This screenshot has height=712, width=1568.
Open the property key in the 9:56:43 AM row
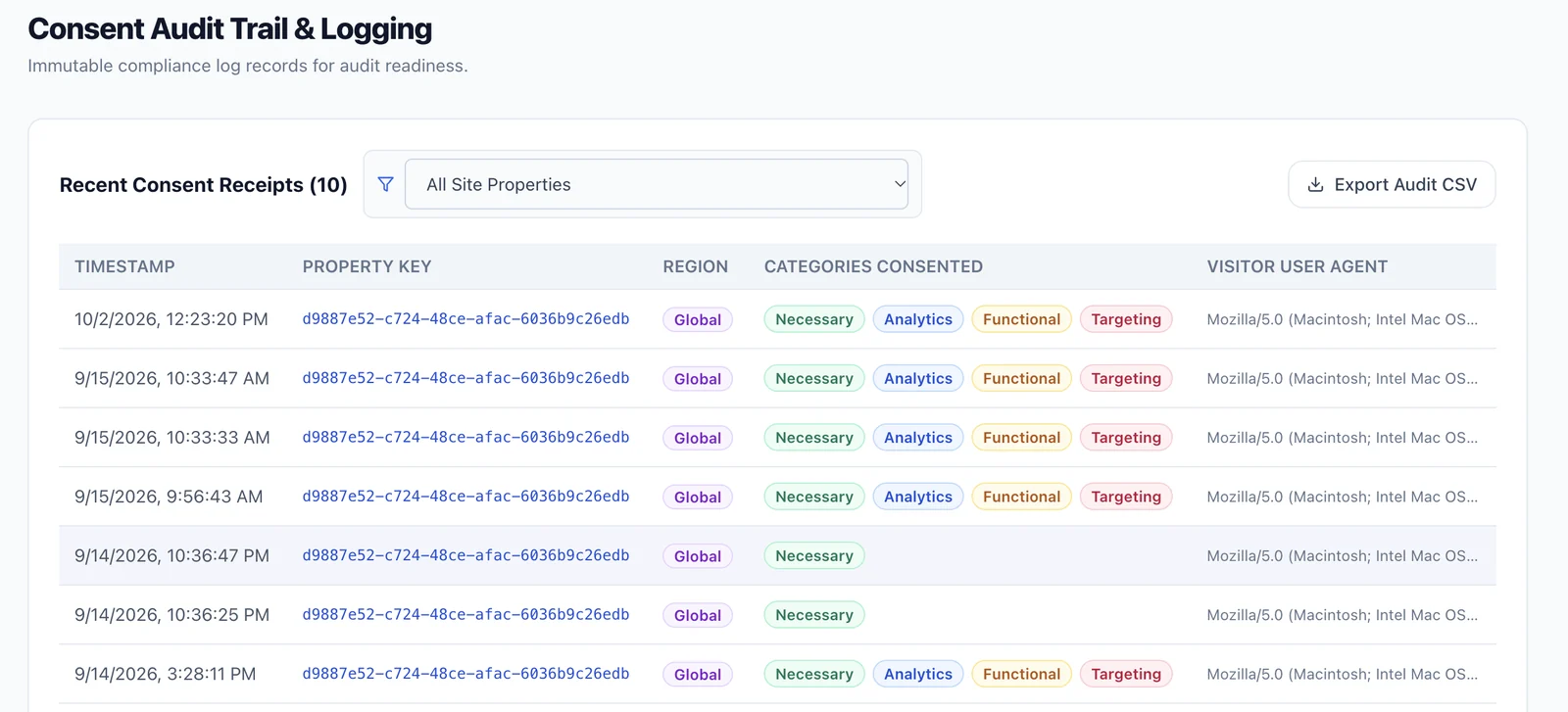pyautogui.click(x=465, y=497)
